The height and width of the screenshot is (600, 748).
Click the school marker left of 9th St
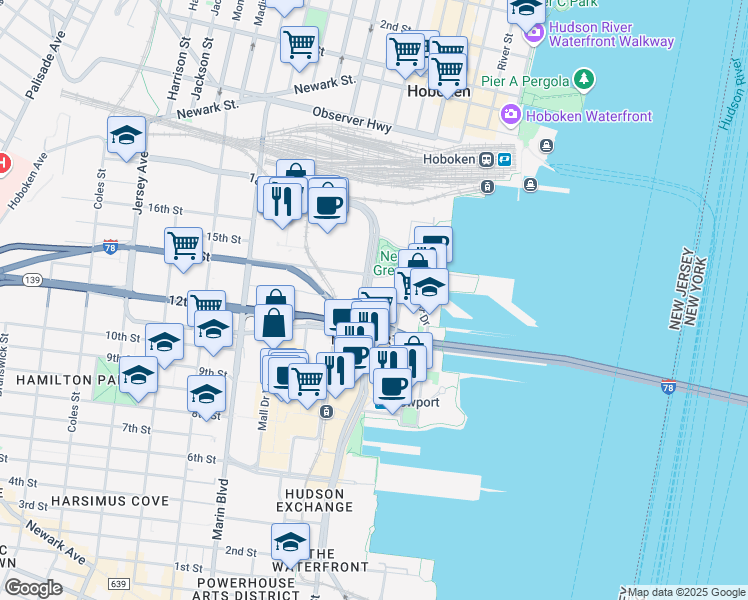(x=165, y=345)
